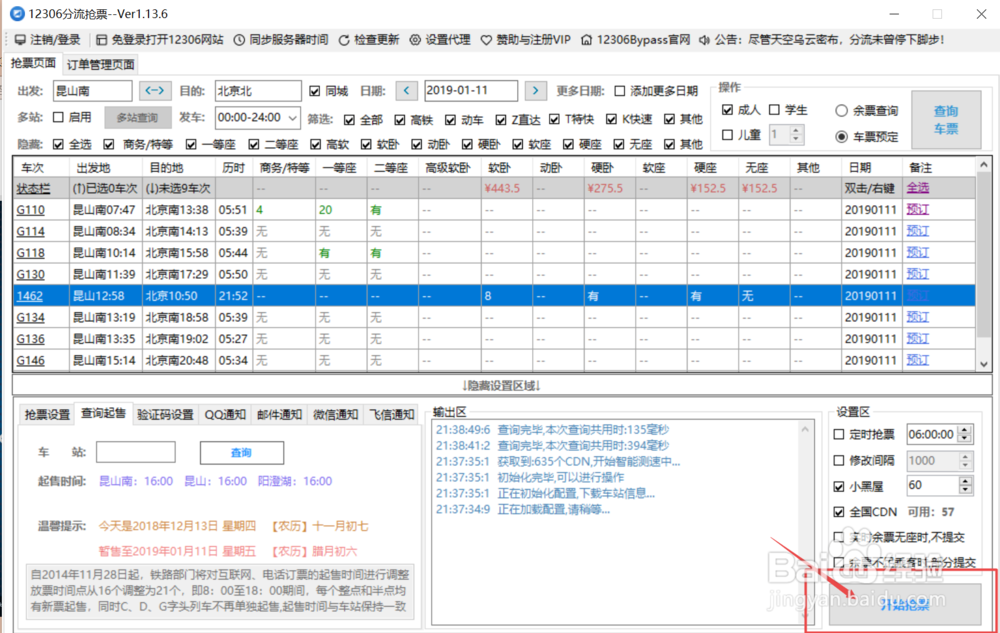This screenshot has width=1000, height=633.
Task: Click the next-date arrow beside the date
Action: [536, 90]
